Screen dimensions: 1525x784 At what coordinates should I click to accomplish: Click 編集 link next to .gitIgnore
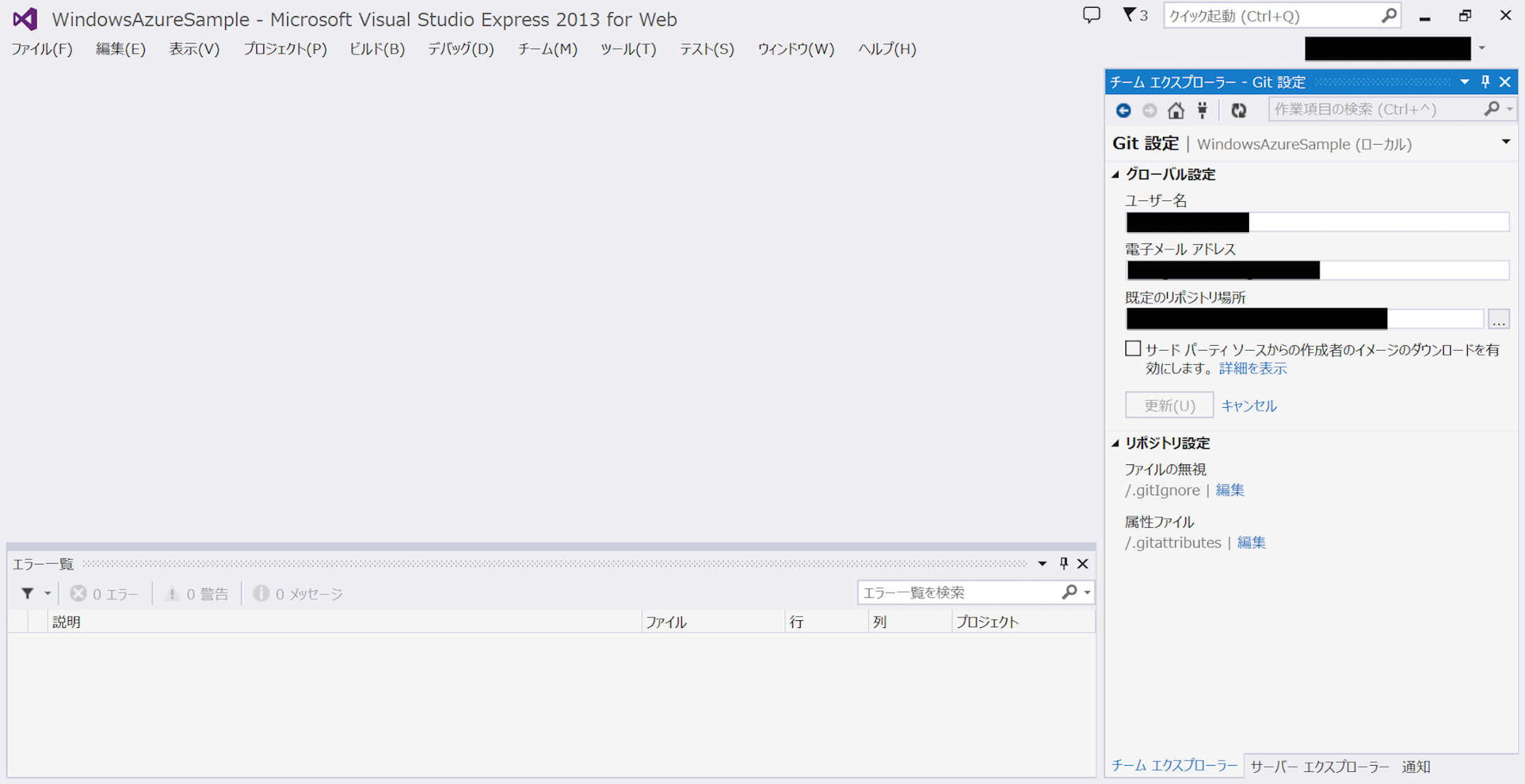[x=1230, y=490]
